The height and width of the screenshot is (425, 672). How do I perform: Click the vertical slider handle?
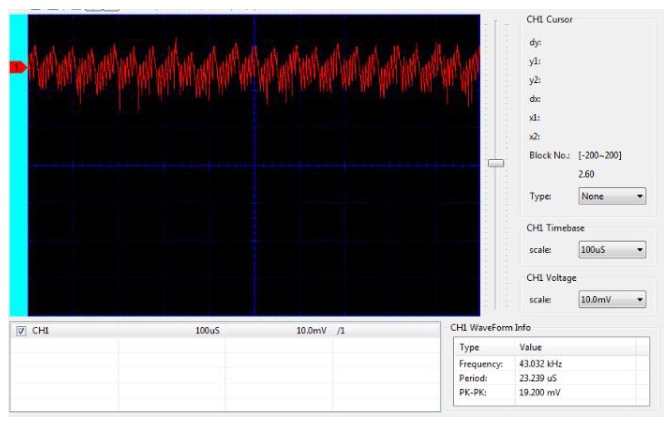tap(495, 162)
